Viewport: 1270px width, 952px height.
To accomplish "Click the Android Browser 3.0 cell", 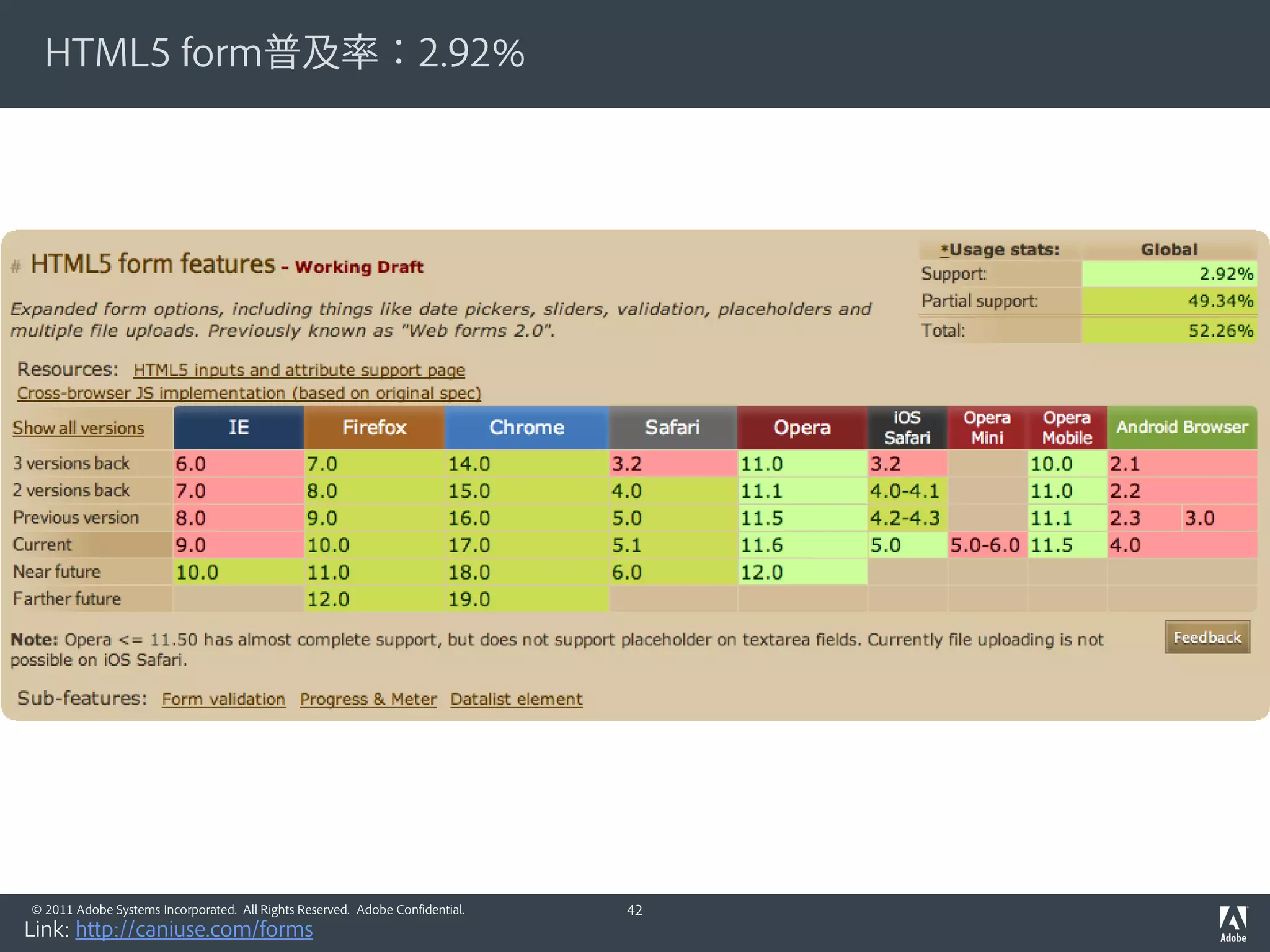I will (x=1220, y=518).
